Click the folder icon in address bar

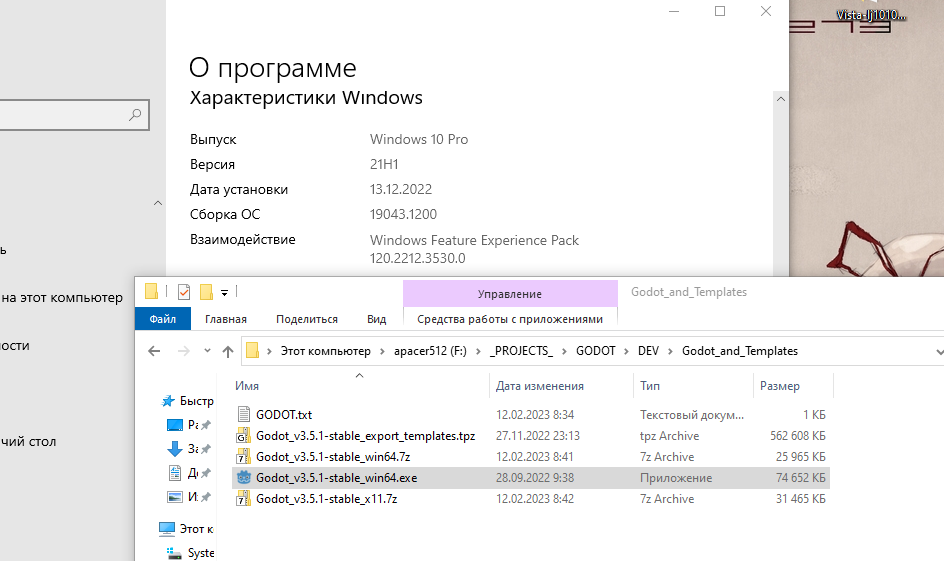(253, 350)
